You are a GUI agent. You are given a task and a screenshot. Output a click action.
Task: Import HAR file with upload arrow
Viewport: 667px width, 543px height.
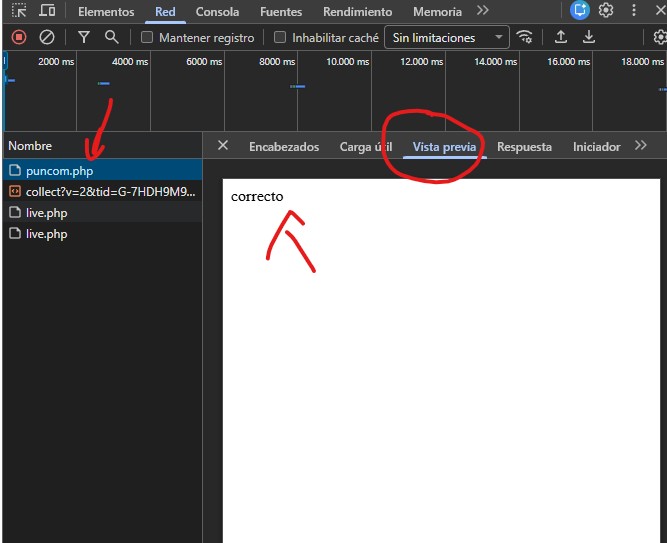[561, 37]
